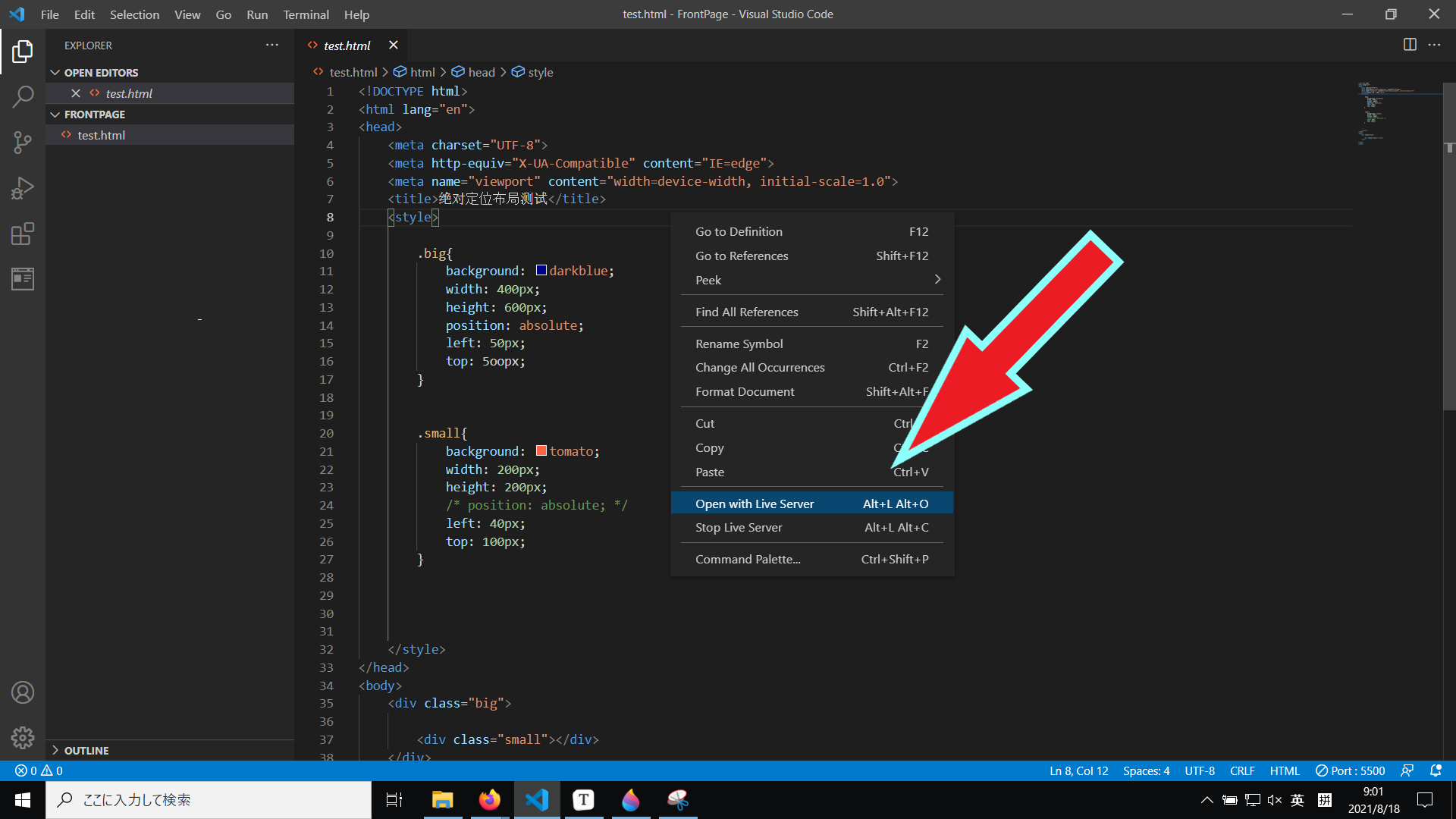
Task: Change language mode via HTML status
Action: [1285, 770]
